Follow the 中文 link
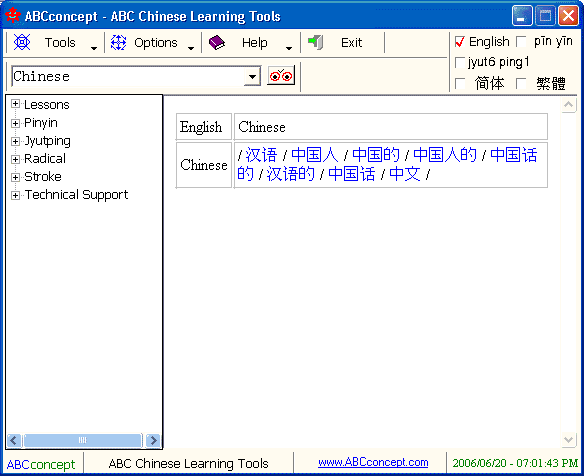Viewport: 584px width, 476px height. (x=405, y=174)
